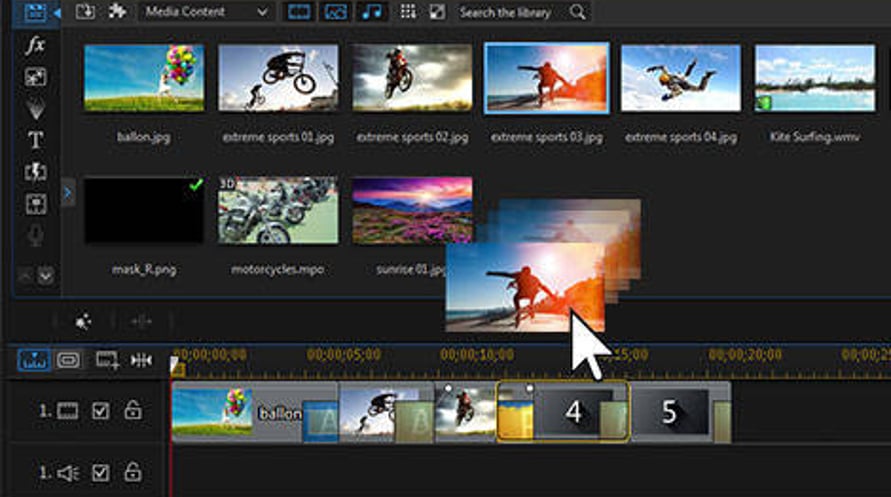Screen dimensions: 891x497
Task: Click video track 1 filmstrip icon
Action: pyautogui.click(x=68, y=411)
